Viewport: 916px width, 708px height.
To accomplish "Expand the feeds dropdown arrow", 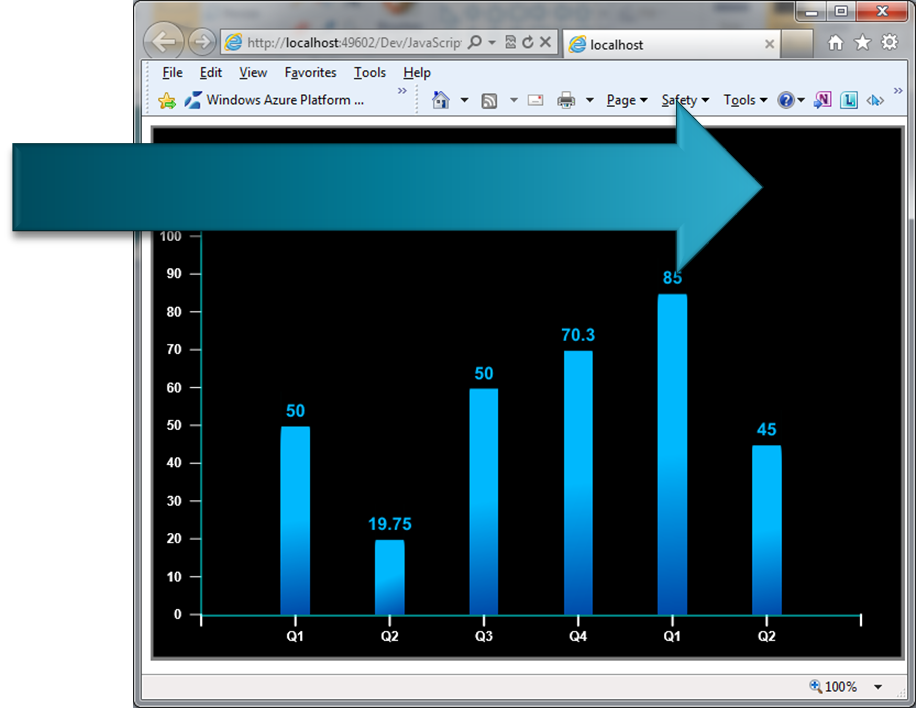I will (x=513, y=100).
